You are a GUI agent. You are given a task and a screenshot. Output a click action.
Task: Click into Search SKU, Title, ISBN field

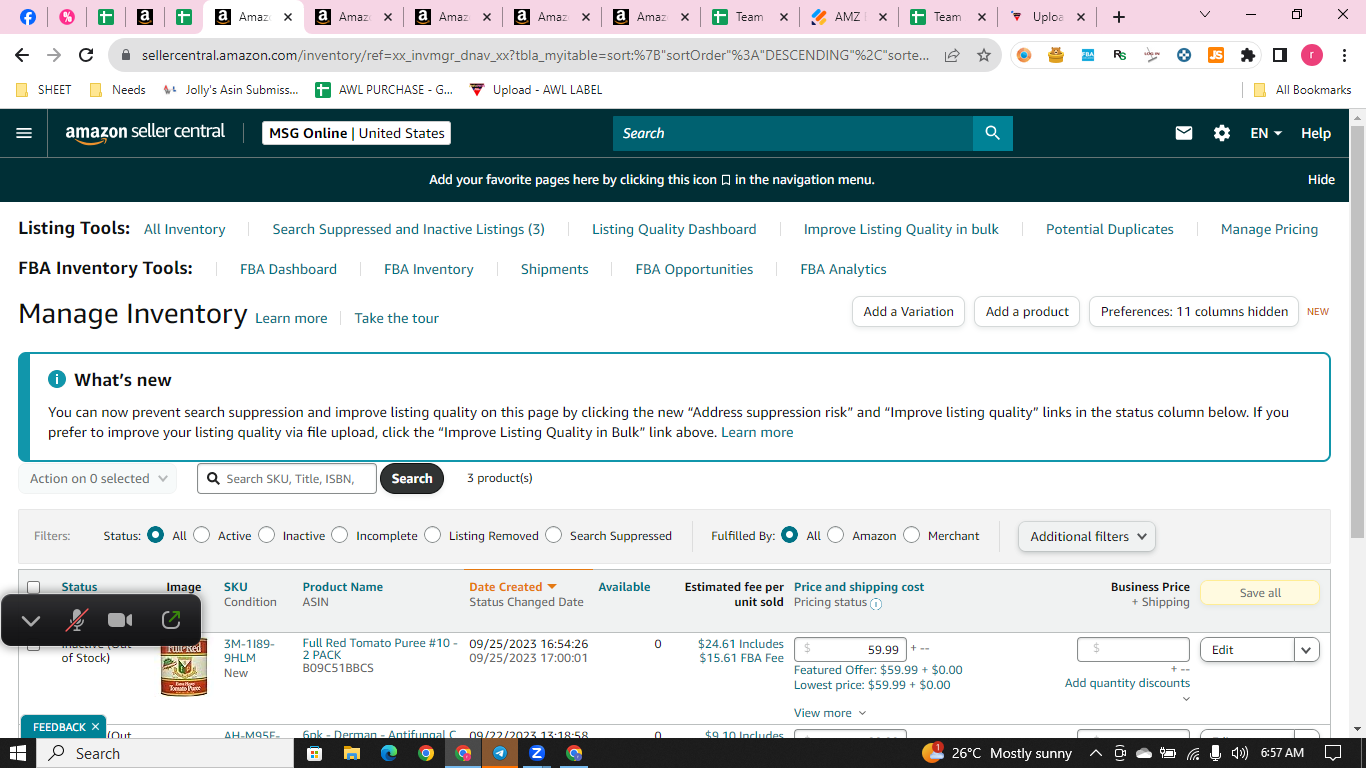point(287,479)
